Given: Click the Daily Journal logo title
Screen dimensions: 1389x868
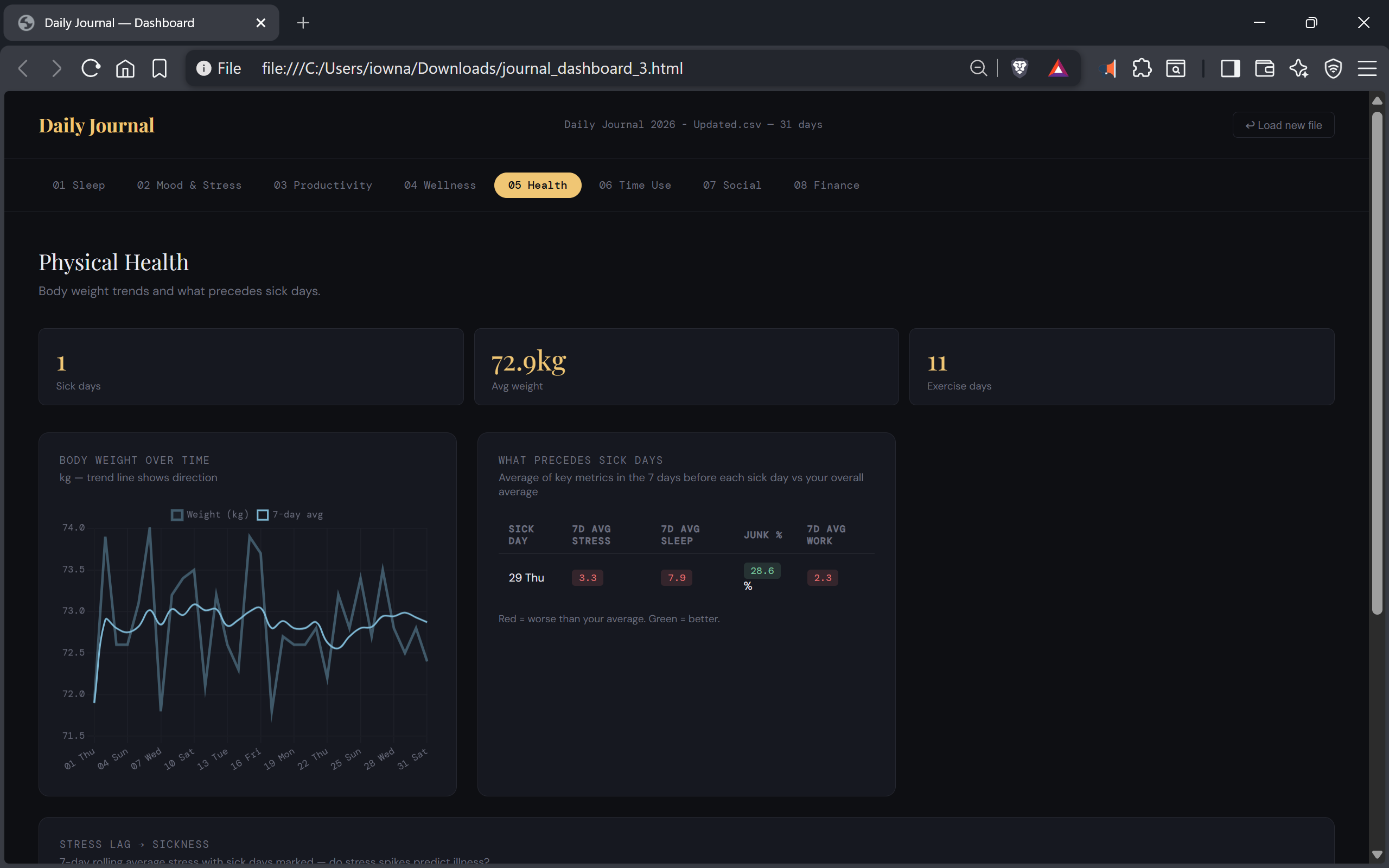Looking at the screenshot, I should (97, 125).
